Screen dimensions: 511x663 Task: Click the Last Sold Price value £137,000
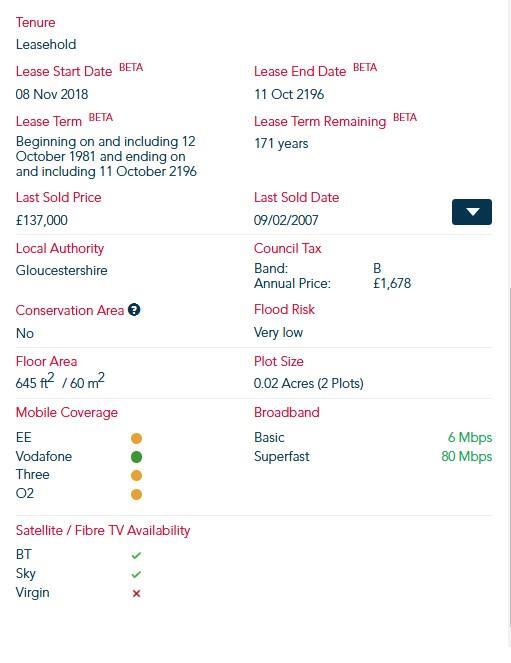click(41, 220)
